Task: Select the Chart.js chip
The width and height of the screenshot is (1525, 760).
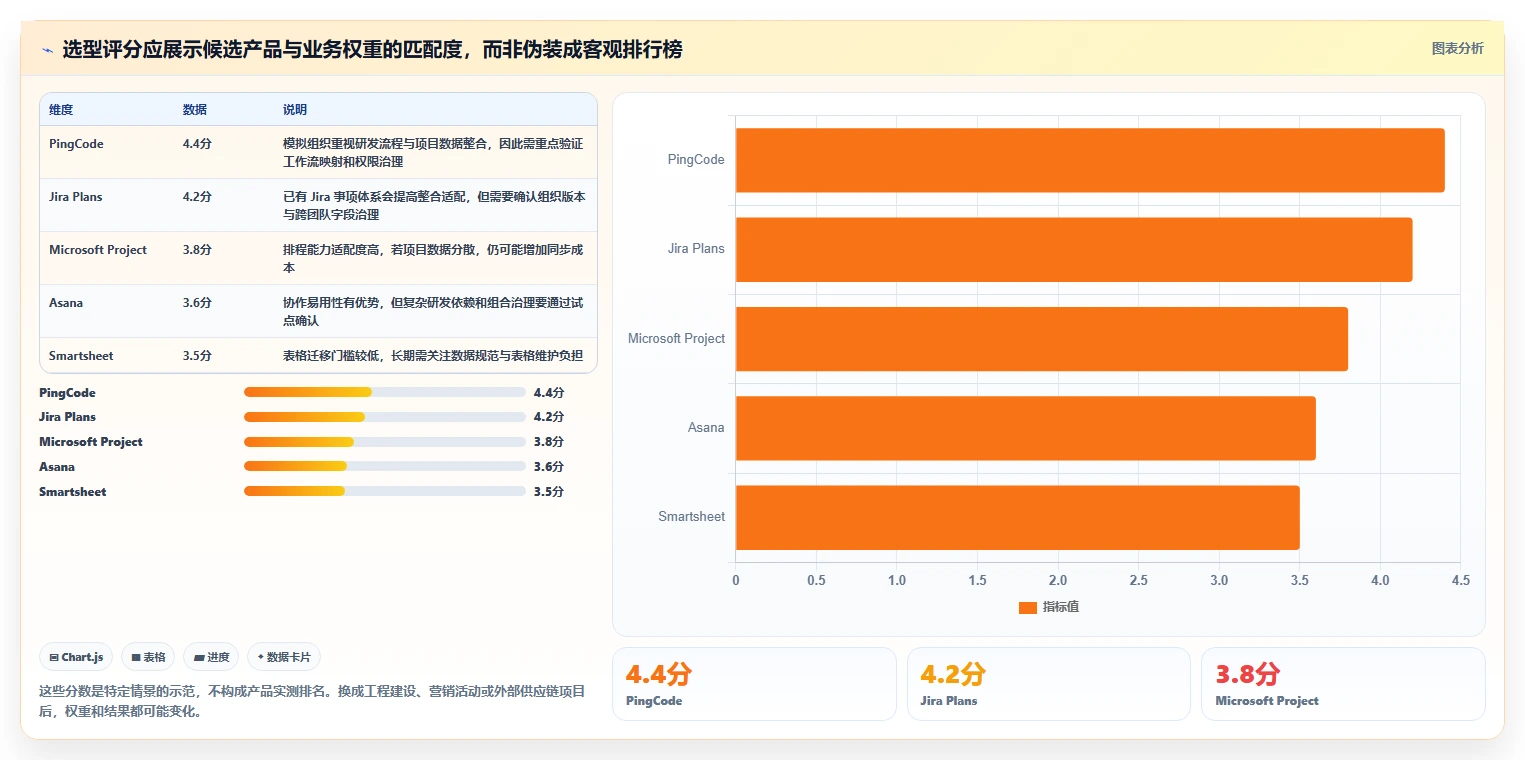Action: click(77, 657)
